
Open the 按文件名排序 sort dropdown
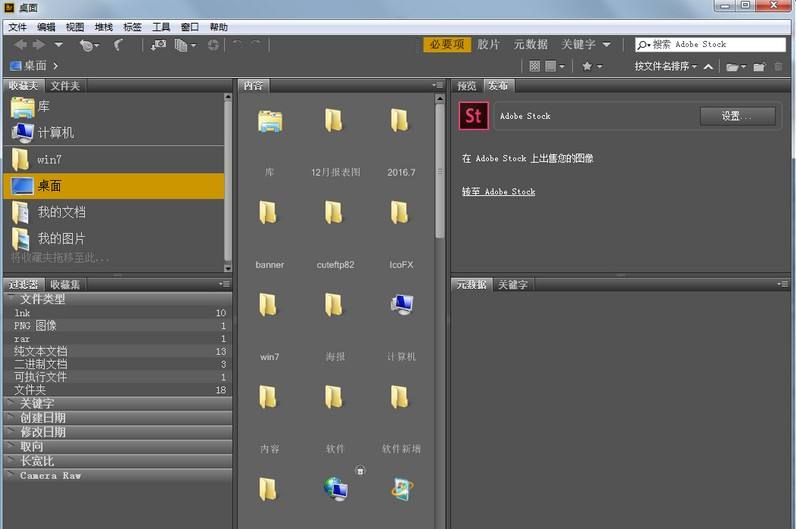[x=665, y=67]
